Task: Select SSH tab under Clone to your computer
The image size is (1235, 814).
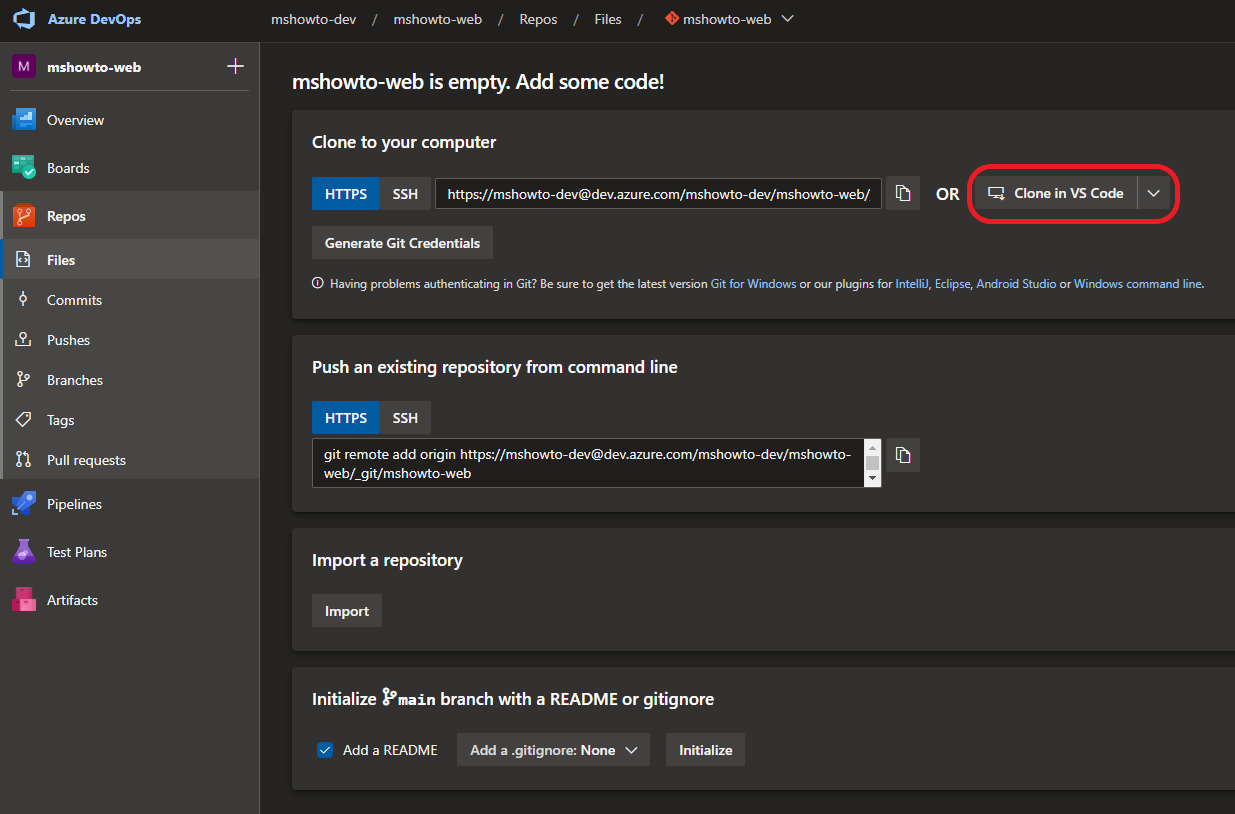Action: point(405,194)
